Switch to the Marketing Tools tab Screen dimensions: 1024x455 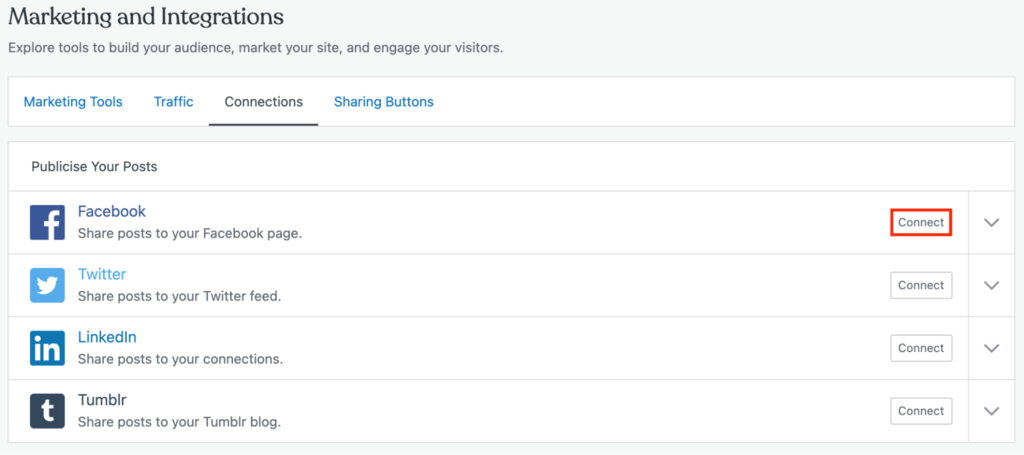[x=73, y=102]
